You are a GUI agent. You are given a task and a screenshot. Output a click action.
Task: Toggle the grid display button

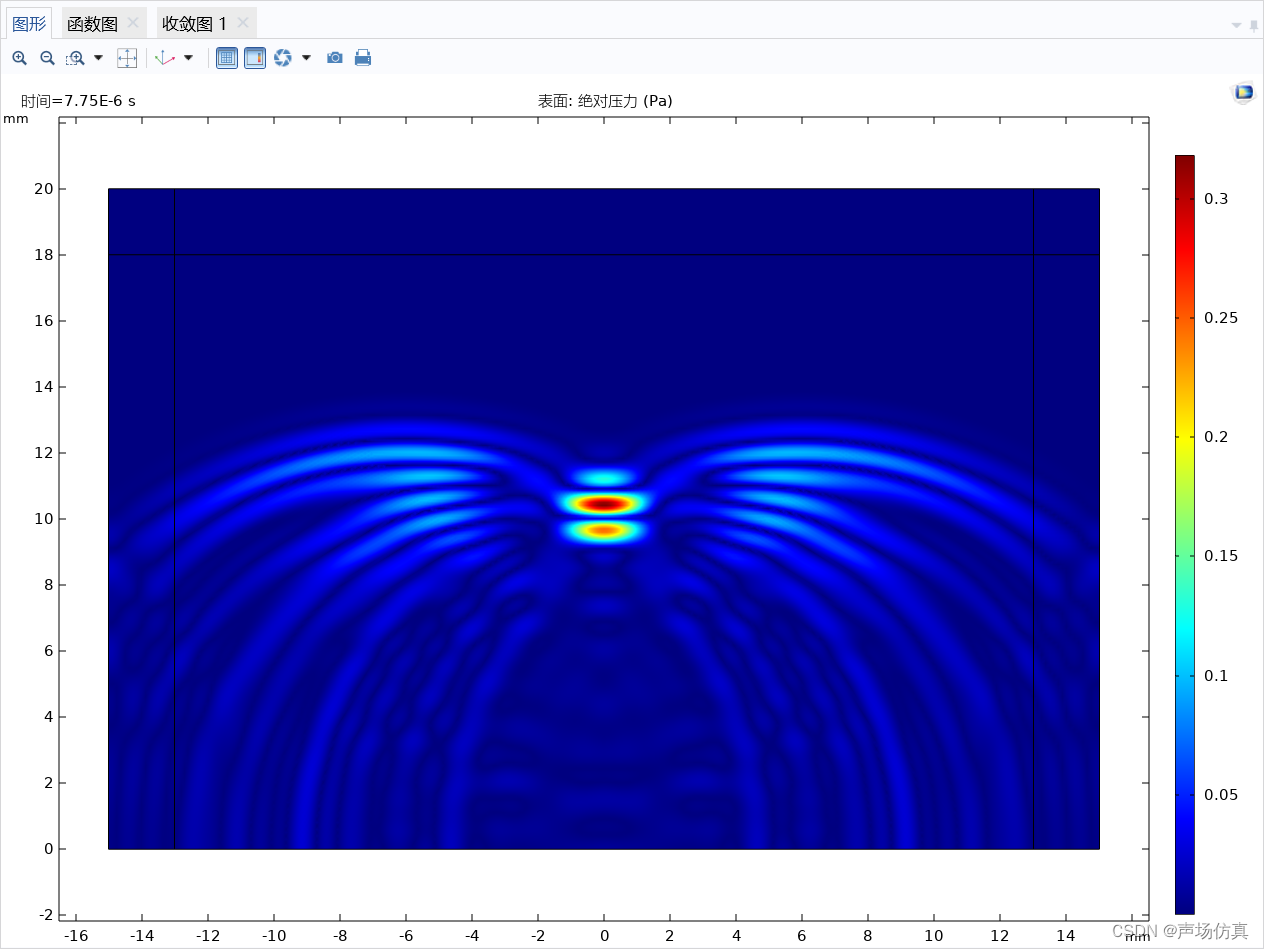(227, 58)
